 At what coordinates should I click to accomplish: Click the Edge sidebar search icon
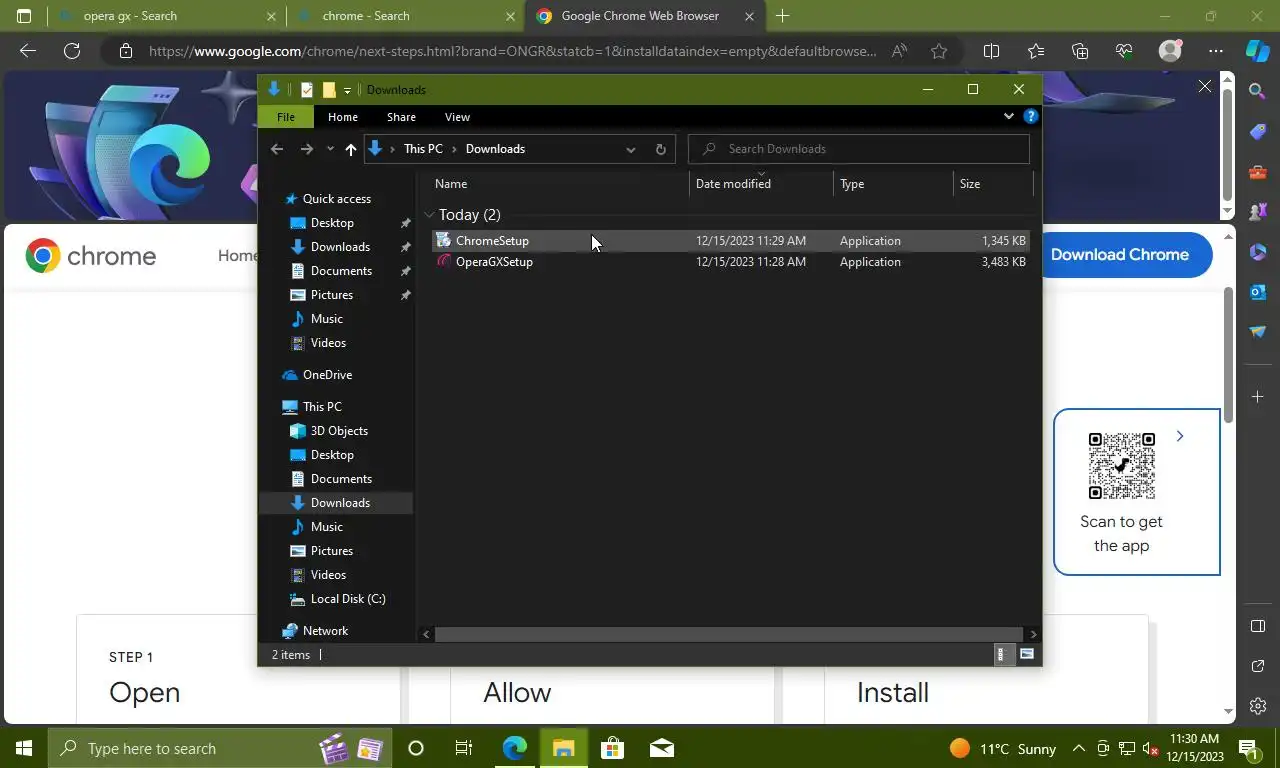(x=1258, y=91)
